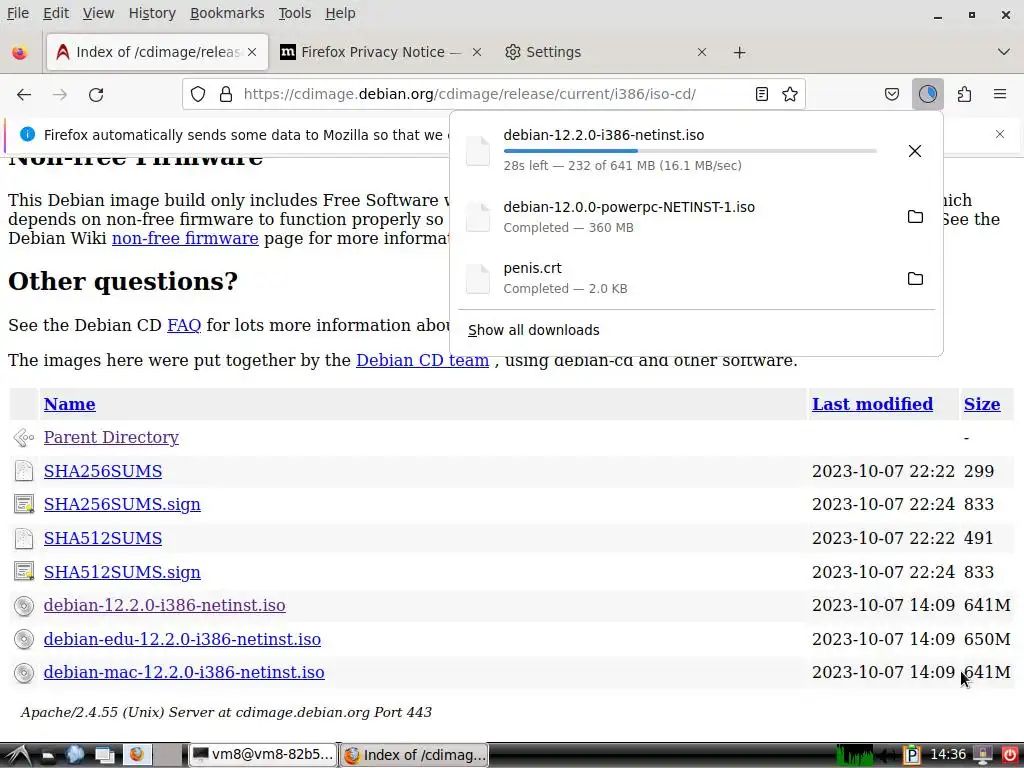Click Show all downloads
This screenshot has height=768, width=1024.
click(x=534, y=330)
